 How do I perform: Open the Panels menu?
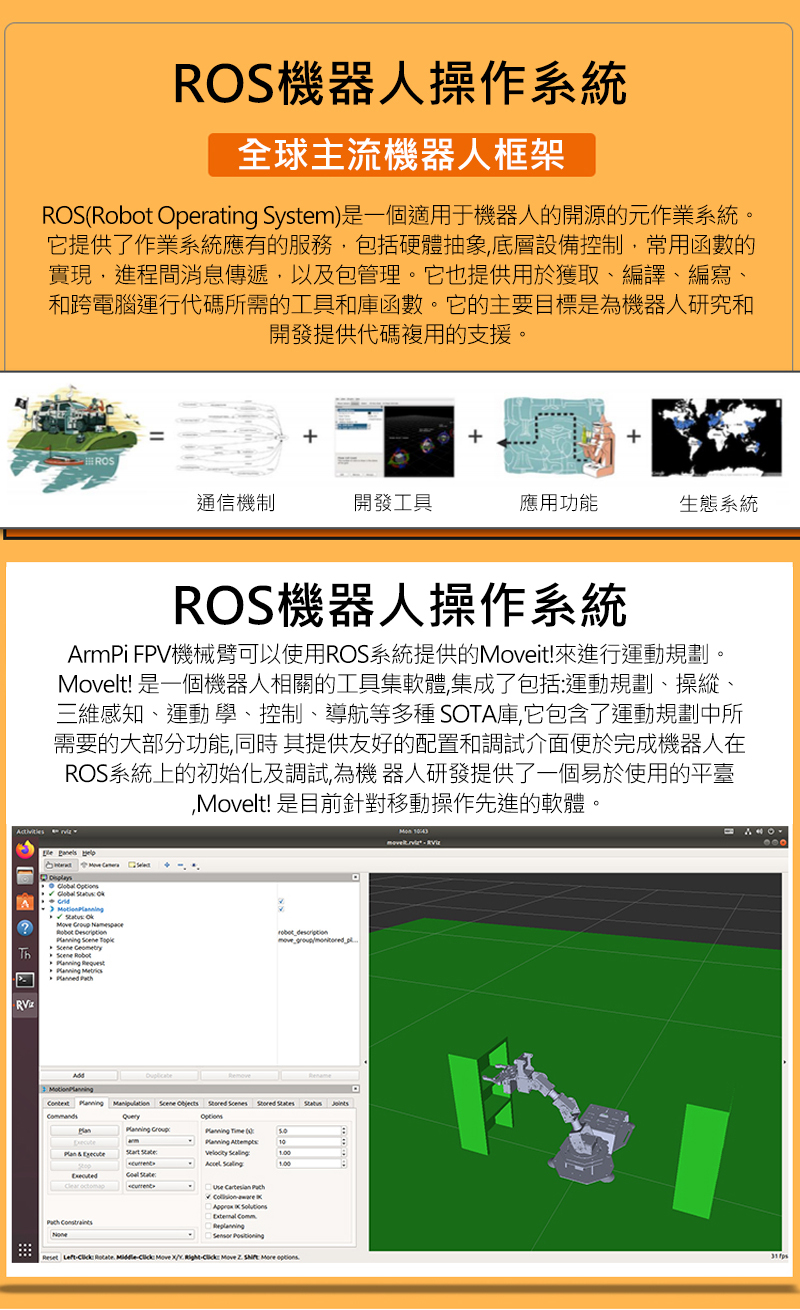pyautogui.click(x=67, y=852)
